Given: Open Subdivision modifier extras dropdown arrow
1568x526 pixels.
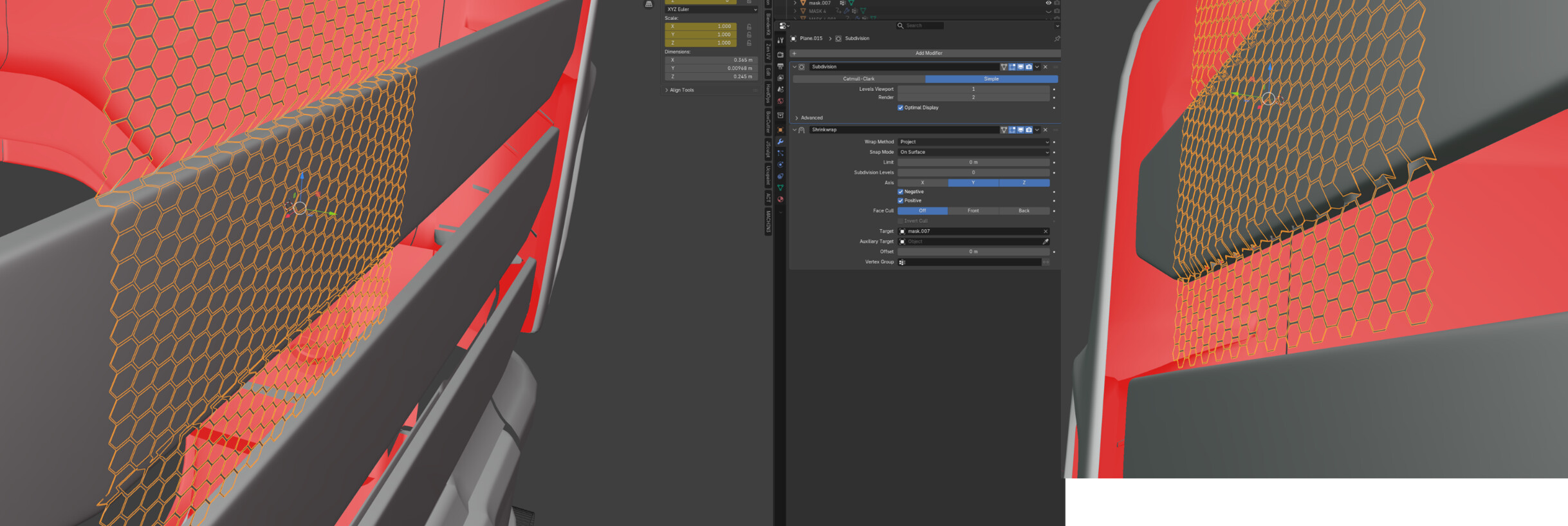Looking at the screenshot, I should click(x=1037, y=67).
